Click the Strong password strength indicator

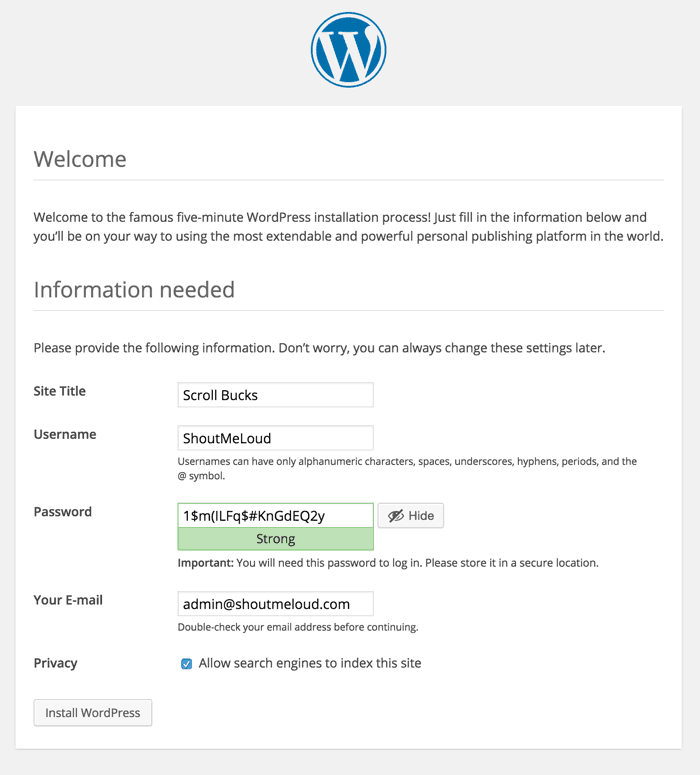[x=275, y=539]
